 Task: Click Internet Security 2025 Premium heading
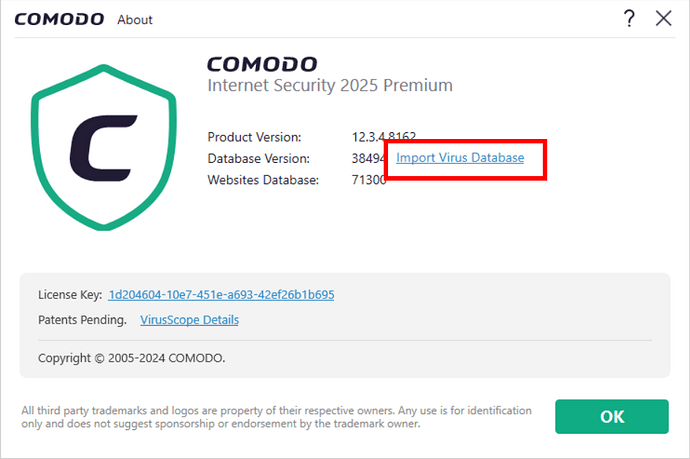[329, 86]
